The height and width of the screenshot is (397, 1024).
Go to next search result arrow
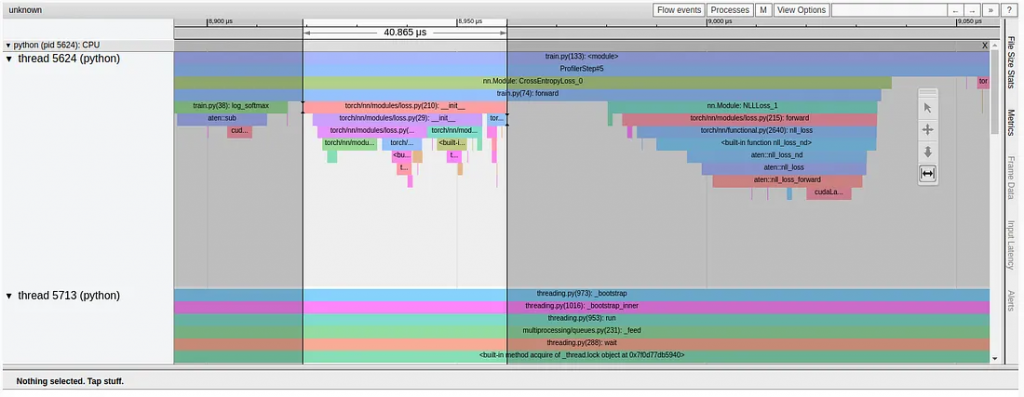coord(972,10)
